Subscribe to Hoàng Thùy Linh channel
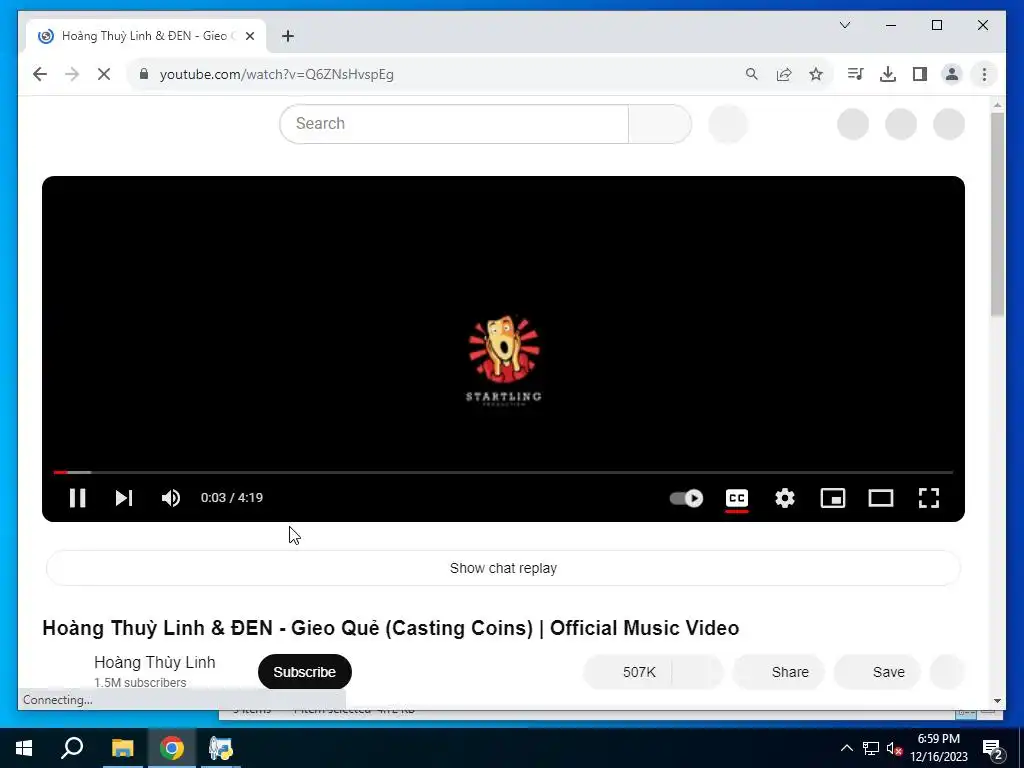The height and width of the screenshot is (768, 1024). click(304, 672)
